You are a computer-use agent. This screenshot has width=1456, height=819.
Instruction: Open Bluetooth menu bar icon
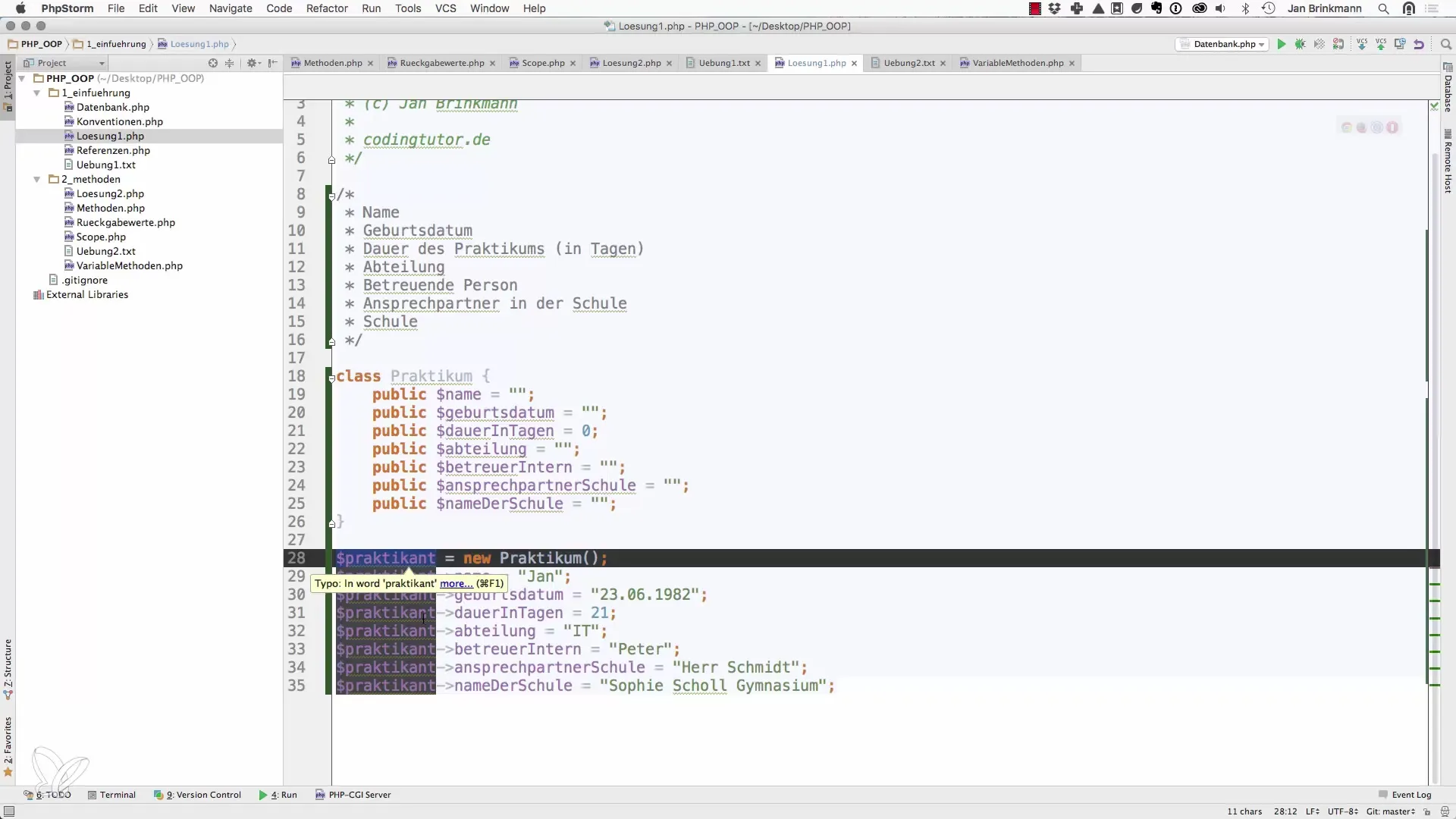tap(1245, 8)
